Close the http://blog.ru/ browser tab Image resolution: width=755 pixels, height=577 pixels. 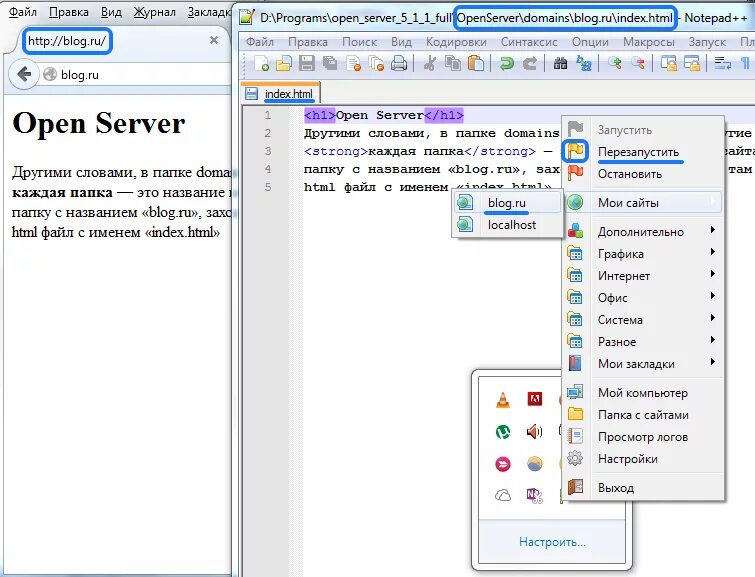214,40
